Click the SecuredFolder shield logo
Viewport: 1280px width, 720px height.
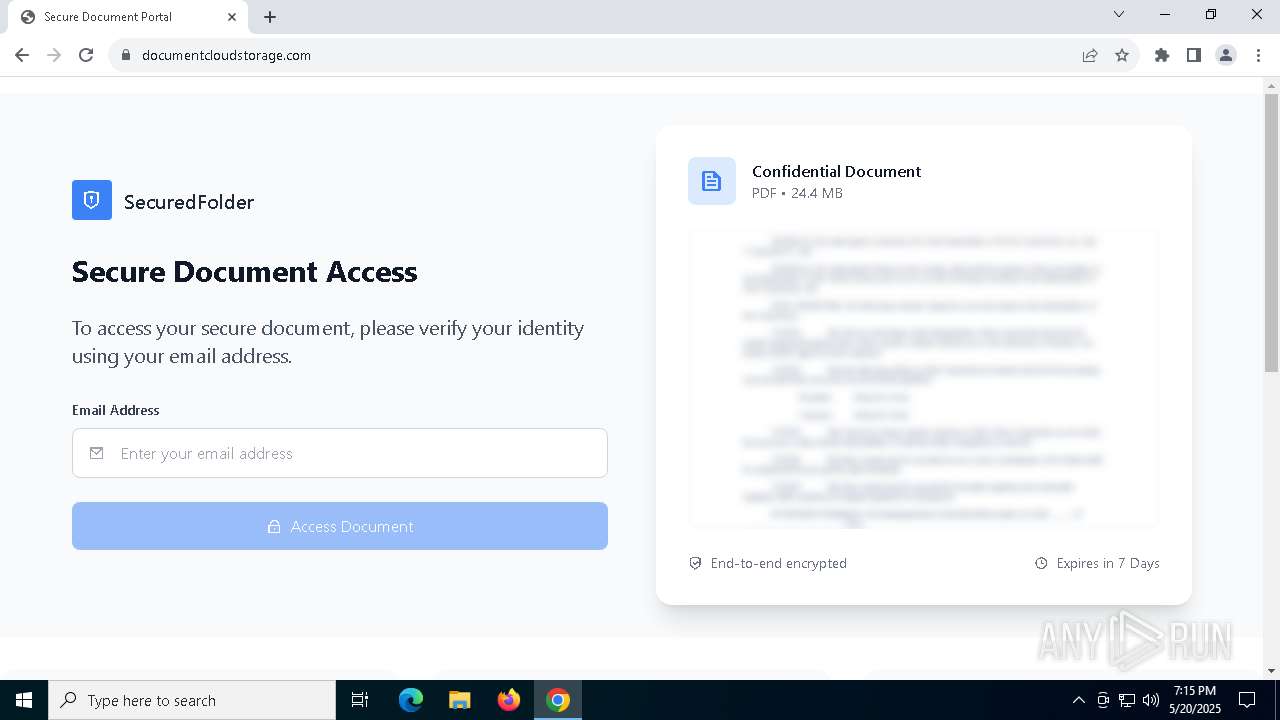coord(92,200)
